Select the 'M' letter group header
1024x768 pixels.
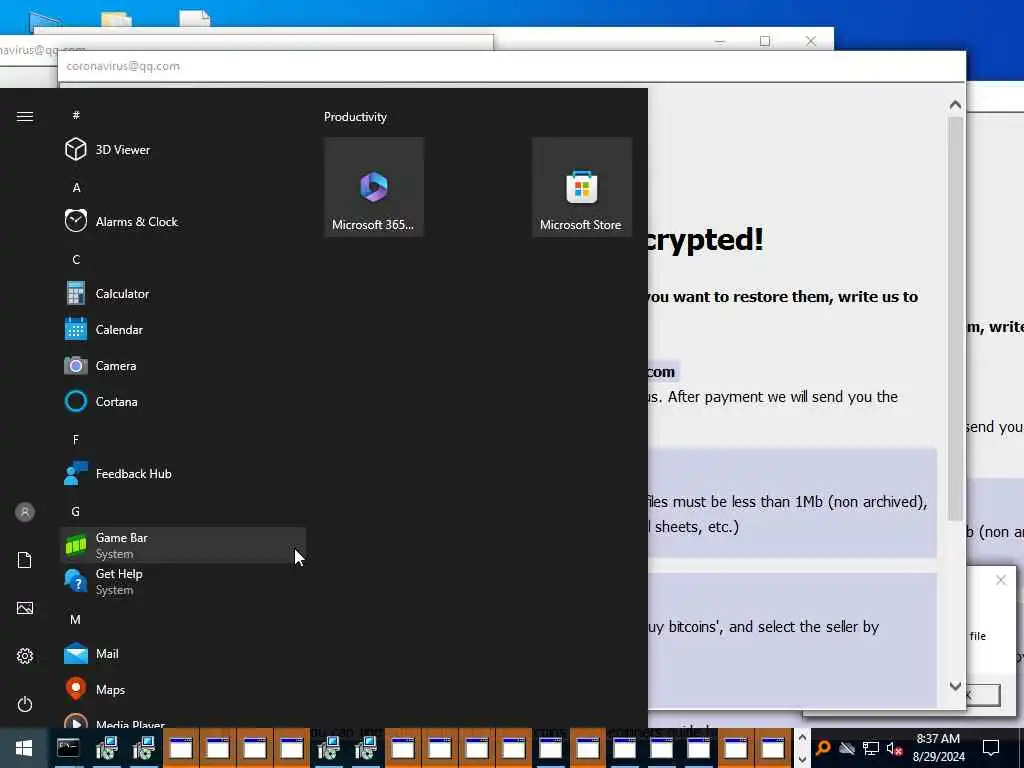pyautogui.click(x=76, y=619)
